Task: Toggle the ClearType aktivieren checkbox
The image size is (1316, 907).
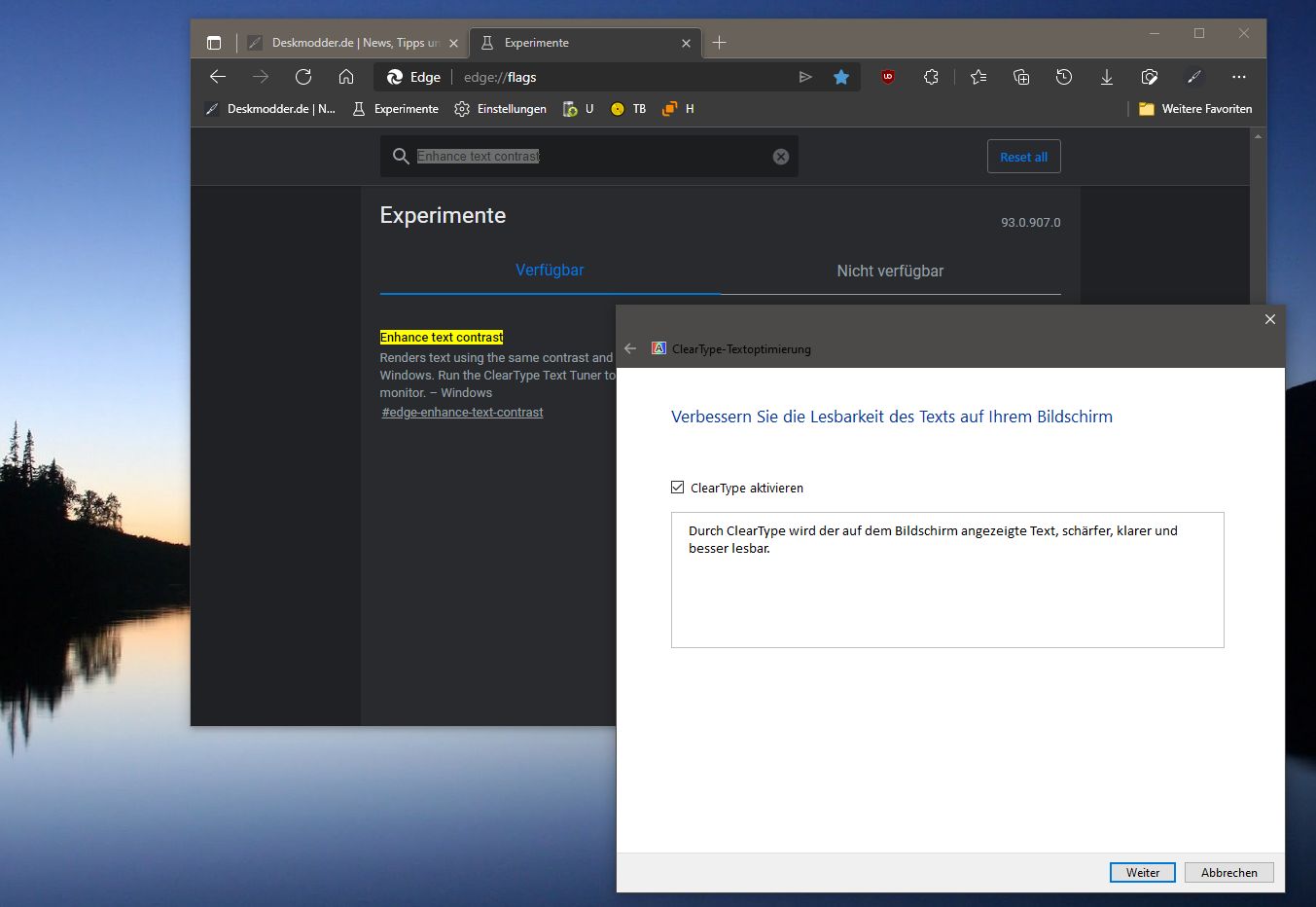Action: tap(678, 488)
